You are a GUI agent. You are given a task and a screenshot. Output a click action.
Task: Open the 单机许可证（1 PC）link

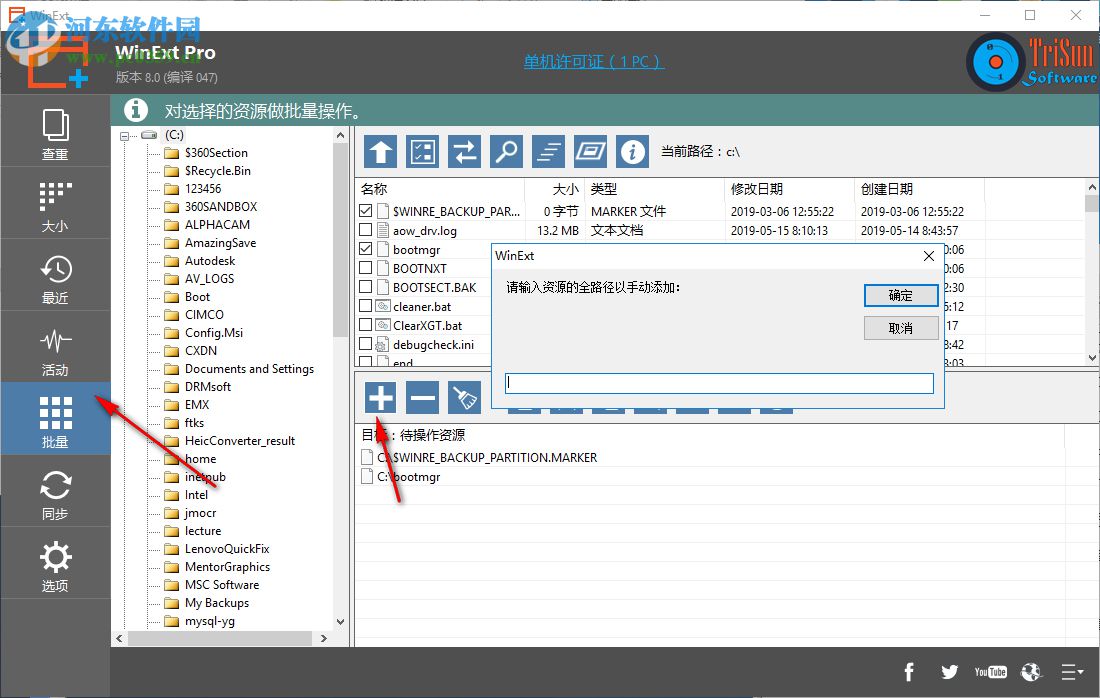[592, 61]
